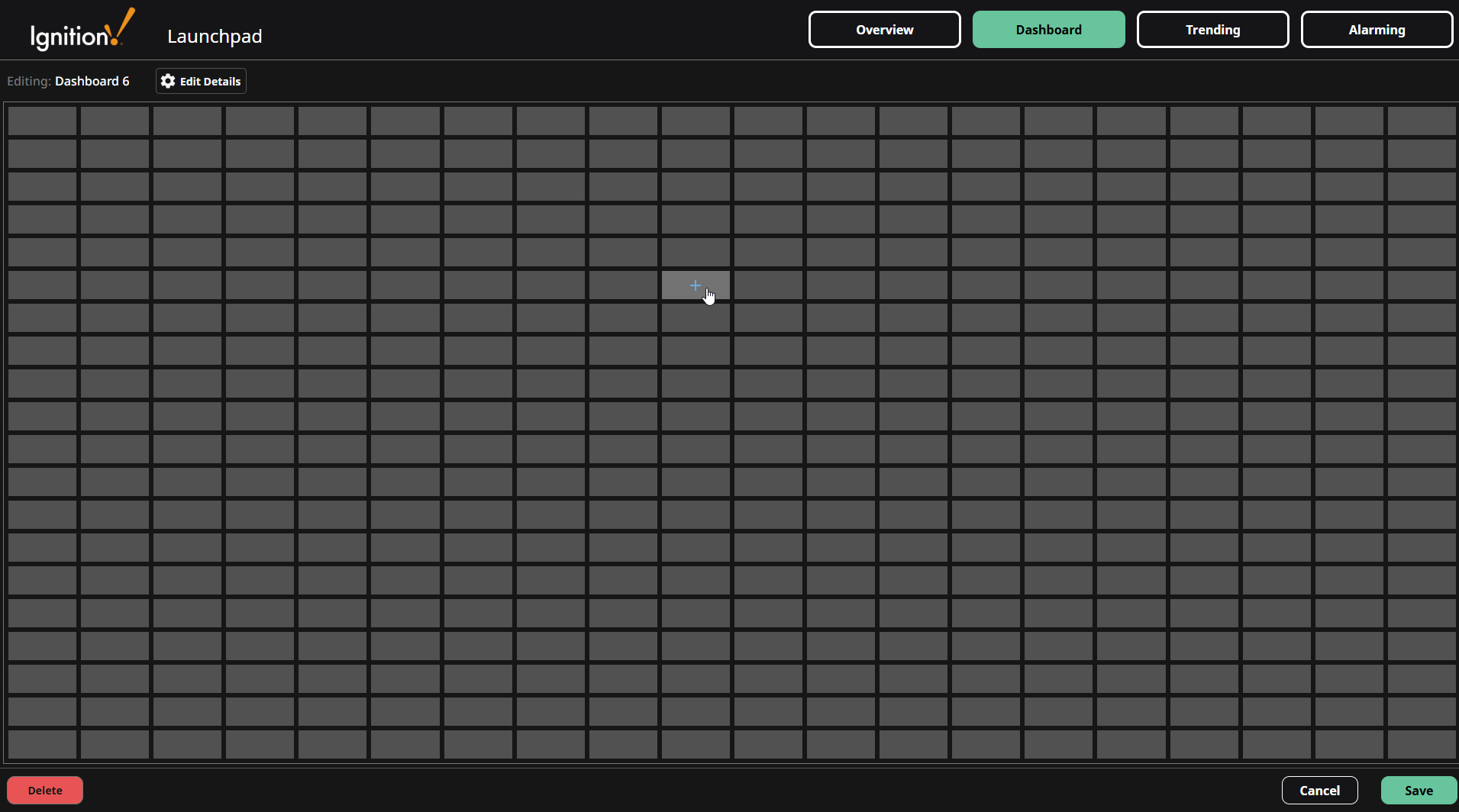Switch to the Overview tab
The height and width of the screenshot is (812, 1459).
(x=883, y=29)
